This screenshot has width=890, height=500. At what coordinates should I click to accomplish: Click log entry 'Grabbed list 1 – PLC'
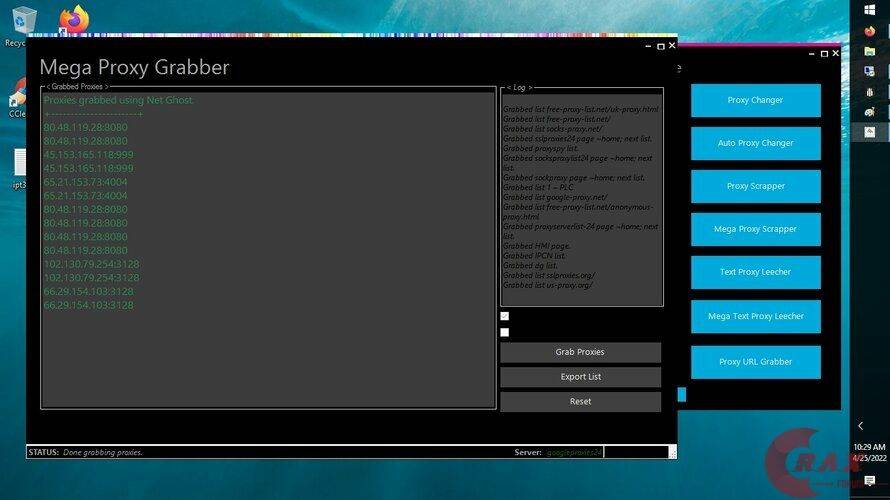(x=538, y=187)
